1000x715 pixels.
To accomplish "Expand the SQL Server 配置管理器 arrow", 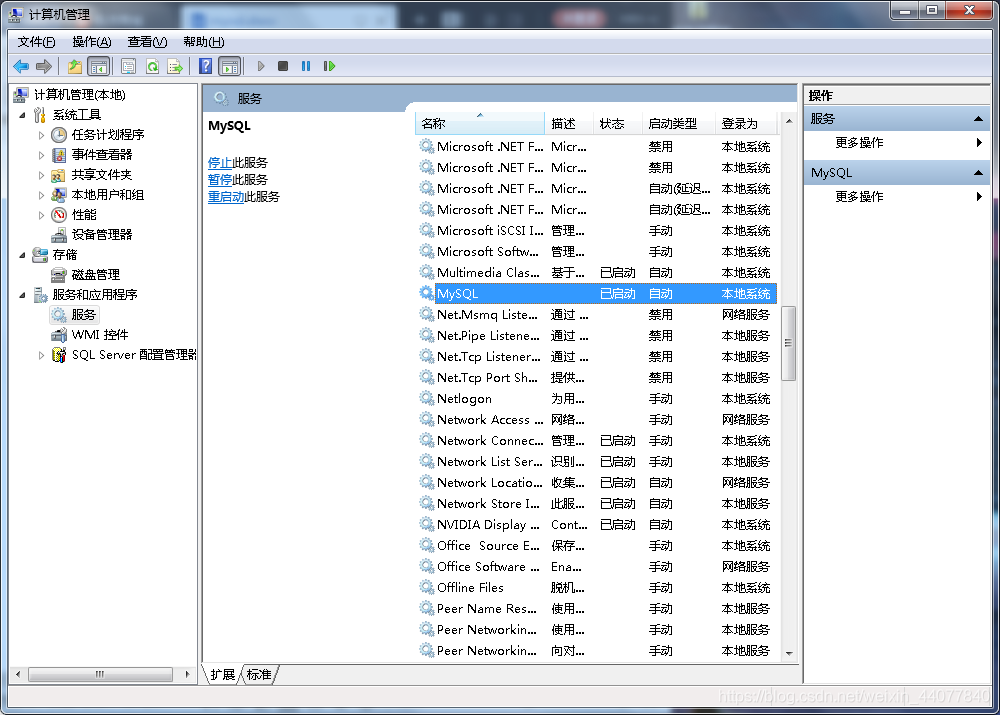I will coord(41,355).
